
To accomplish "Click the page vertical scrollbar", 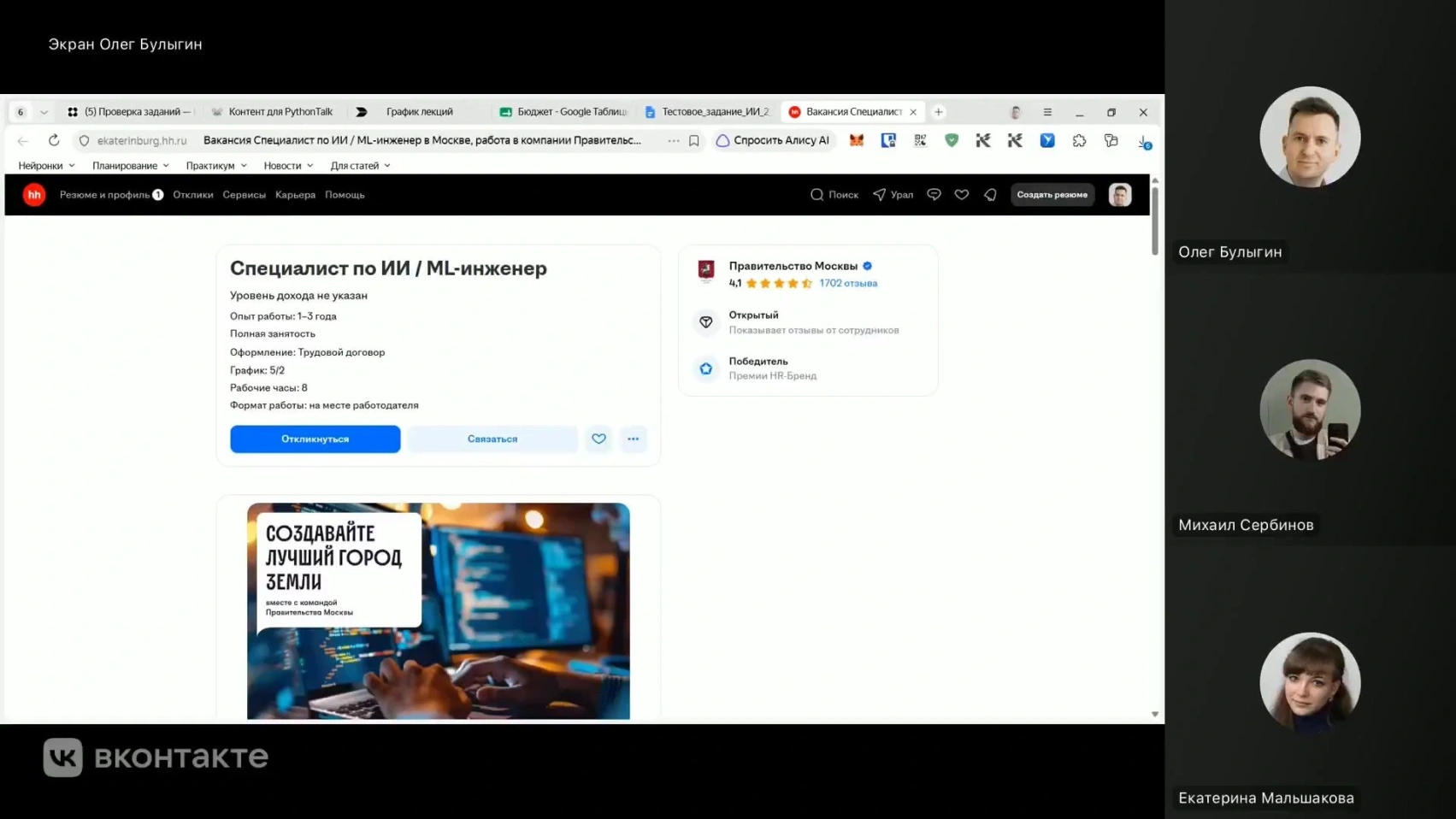I will 1154,221.
